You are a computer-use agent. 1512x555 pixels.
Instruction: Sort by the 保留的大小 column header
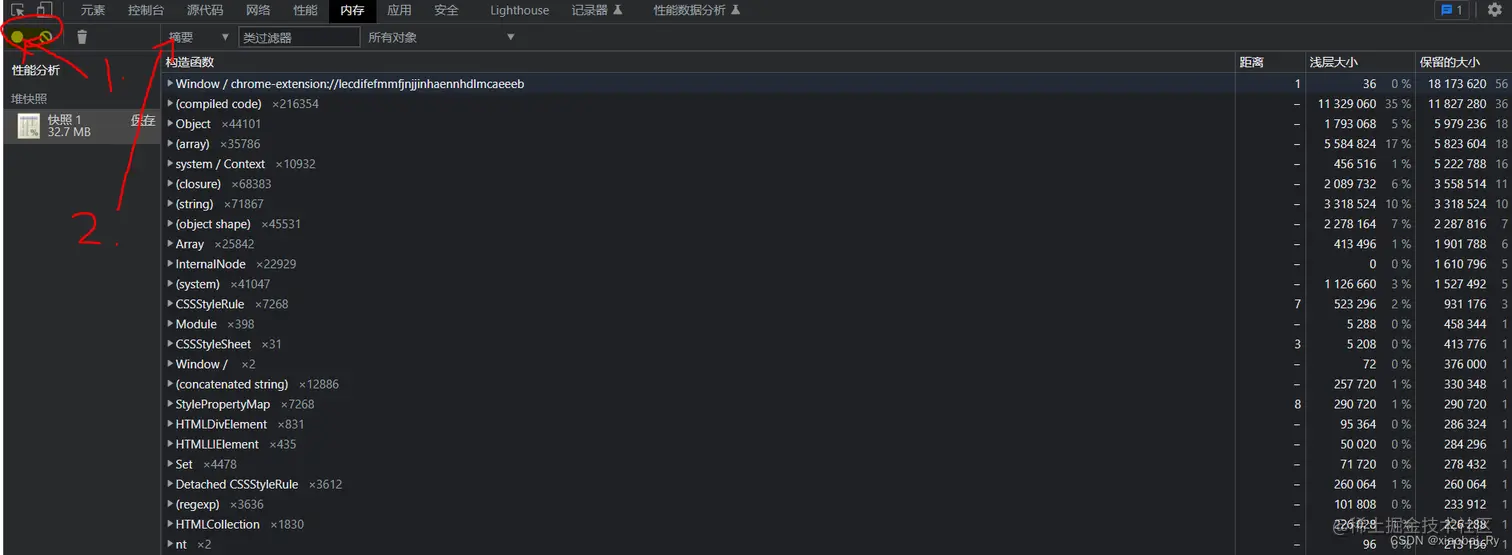[x=1450, y=62]
